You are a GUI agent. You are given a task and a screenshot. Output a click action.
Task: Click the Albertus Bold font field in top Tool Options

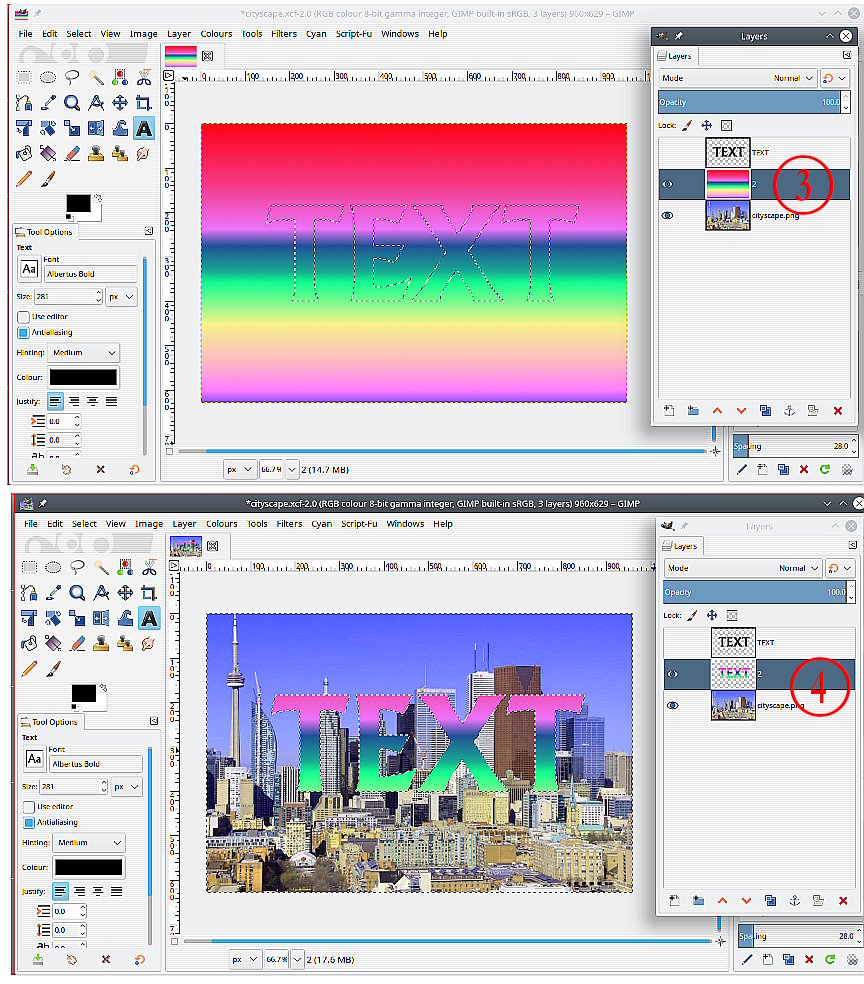90,273
